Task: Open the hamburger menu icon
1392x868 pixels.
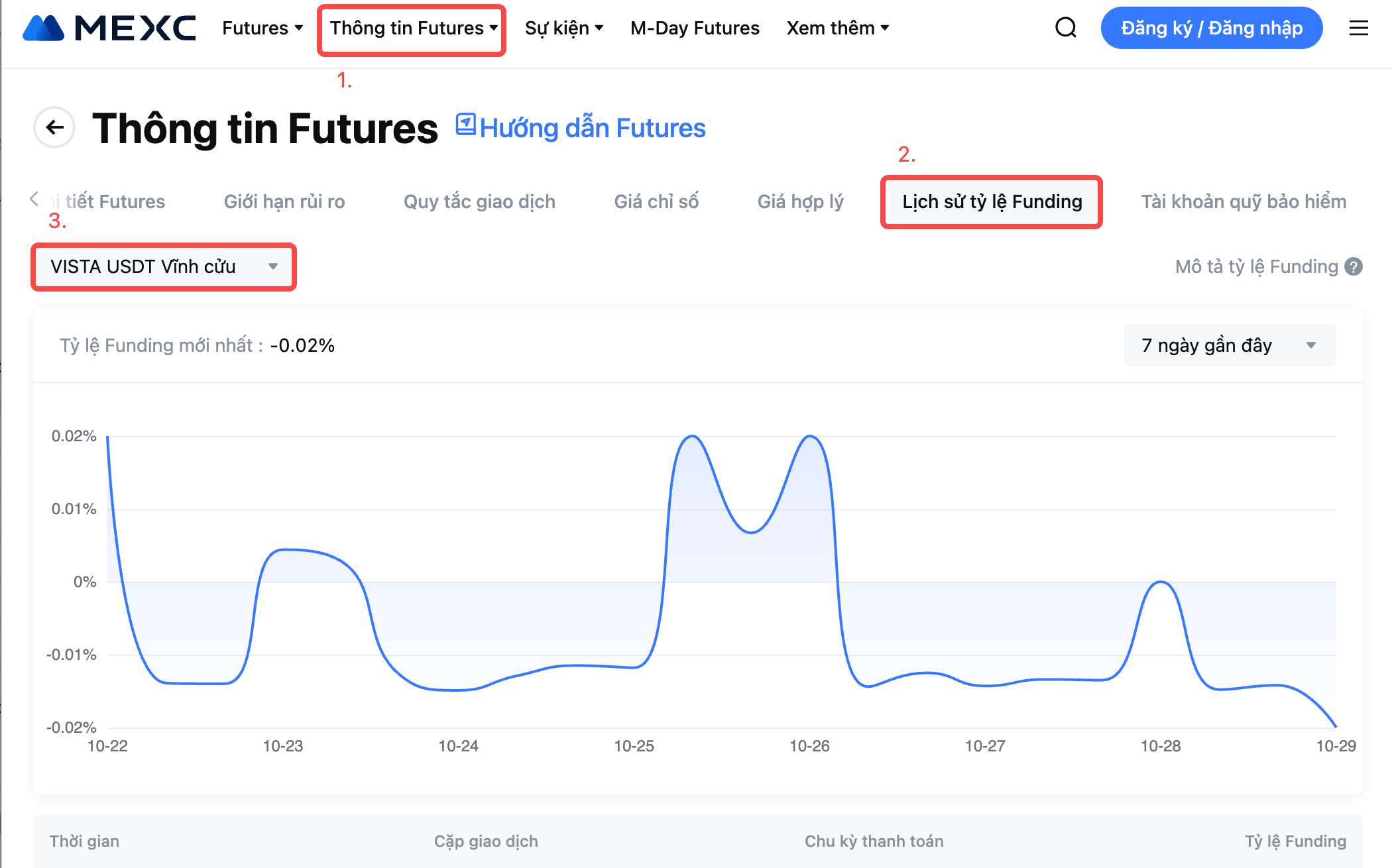Action: click(1358, 28)
